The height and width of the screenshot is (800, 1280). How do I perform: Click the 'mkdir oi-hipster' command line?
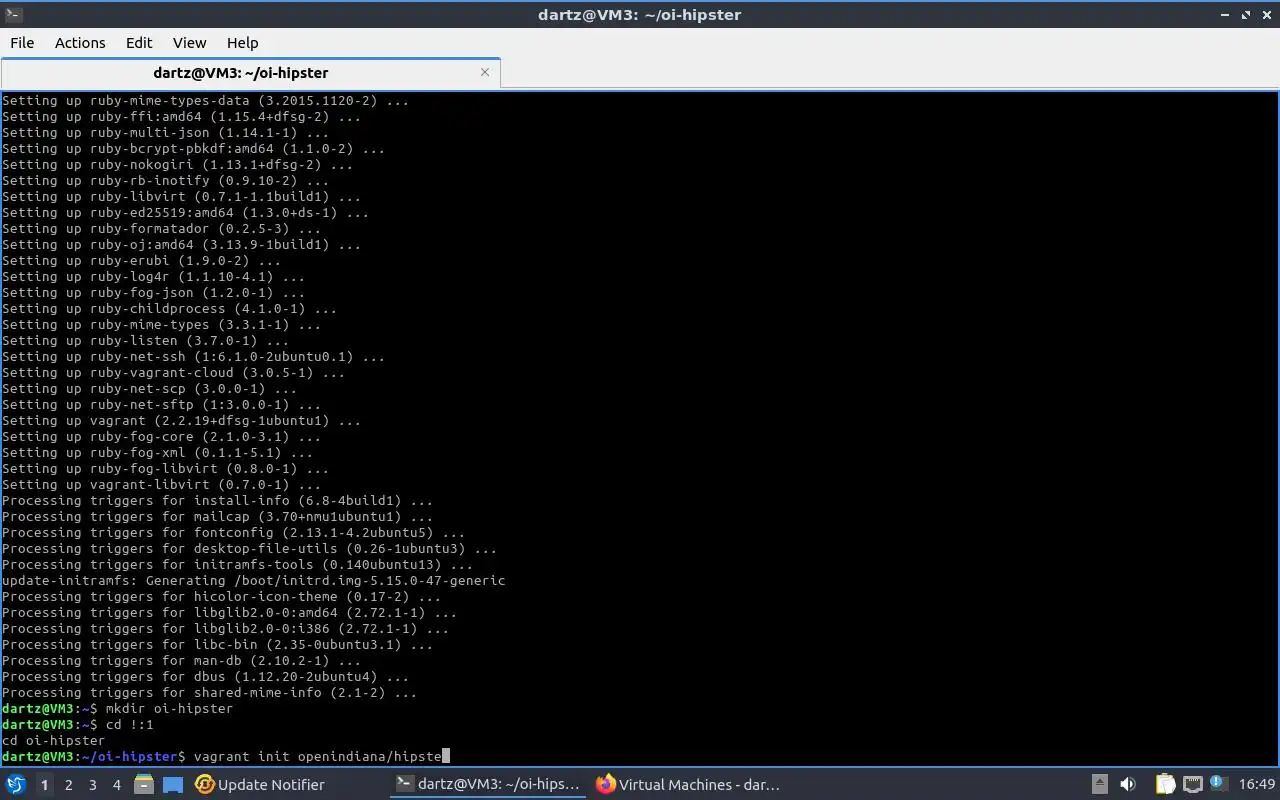[117, 708]
